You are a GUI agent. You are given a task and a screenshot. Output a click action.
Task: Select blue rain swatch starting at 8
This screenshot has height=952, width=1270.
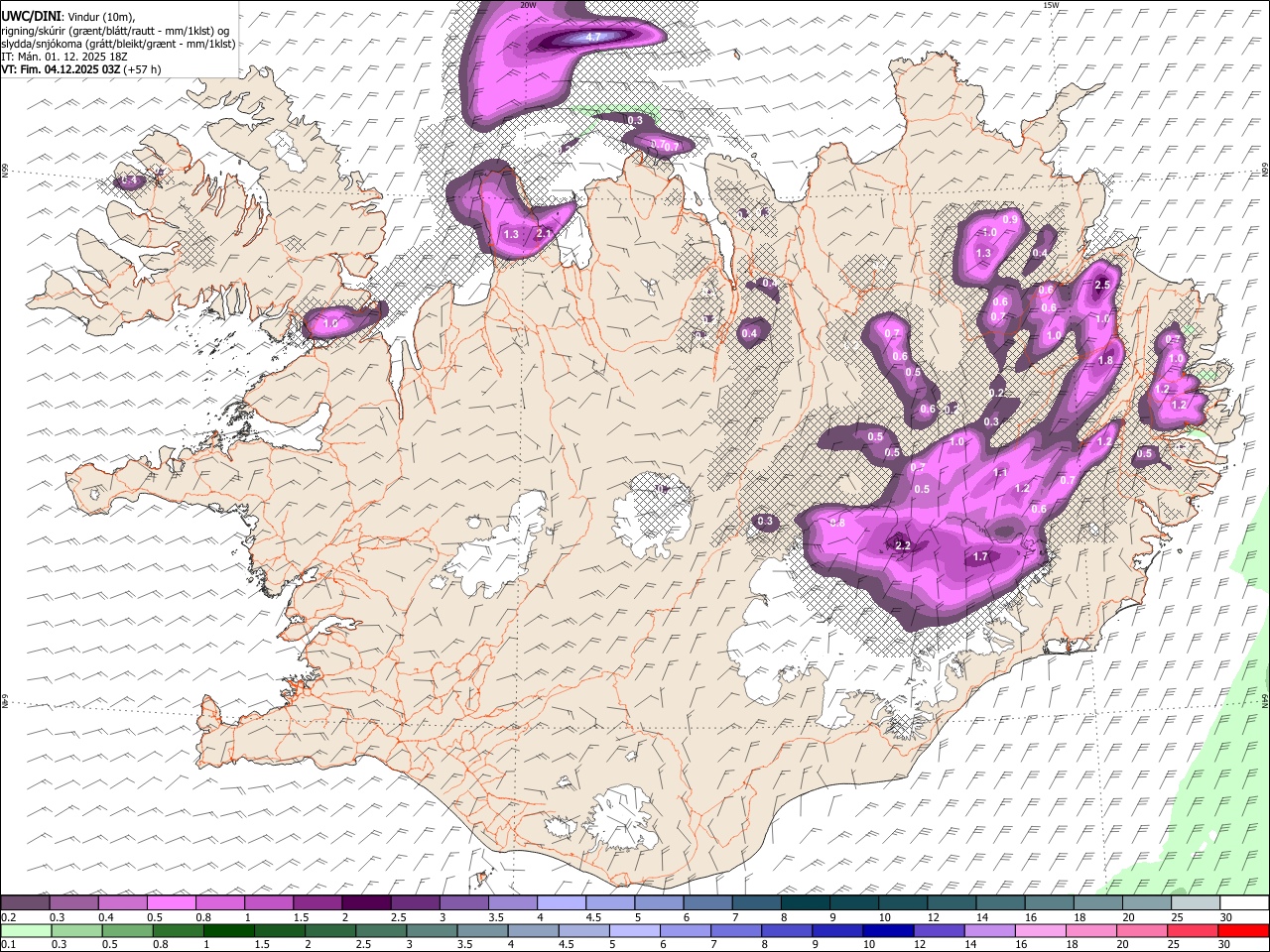787,930
